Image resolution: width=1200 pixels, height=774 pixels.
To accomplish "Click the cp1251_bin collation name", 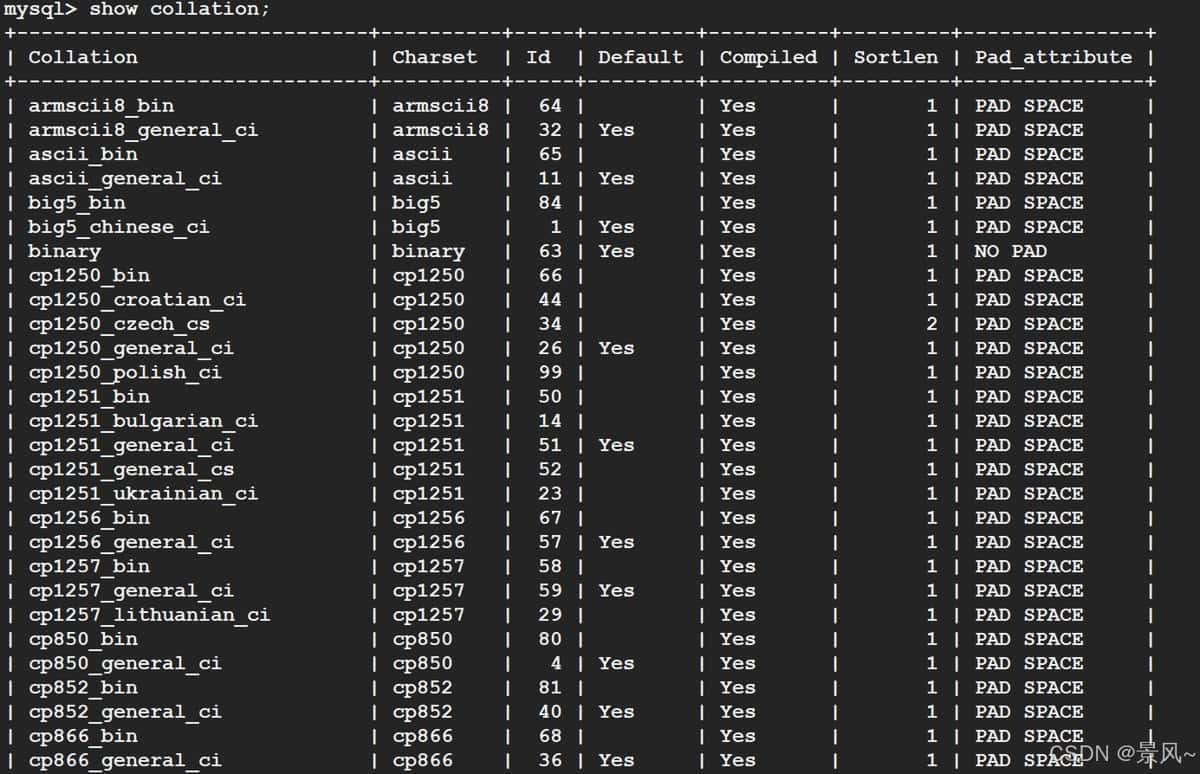I will 89,396.
